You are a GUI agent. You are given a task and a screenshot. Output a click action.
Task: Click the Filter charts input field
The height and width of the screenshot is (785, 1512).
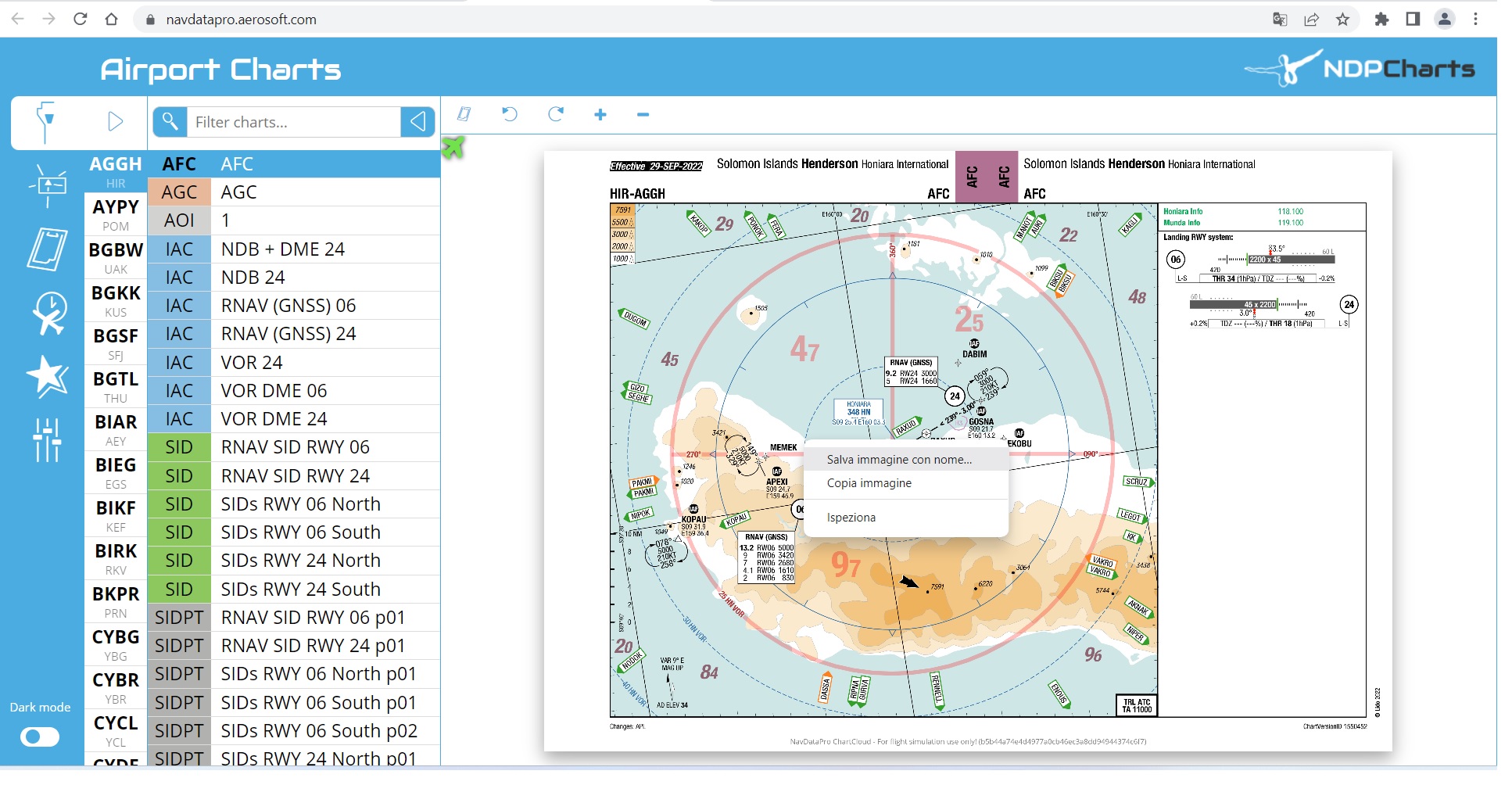point(294,122)
